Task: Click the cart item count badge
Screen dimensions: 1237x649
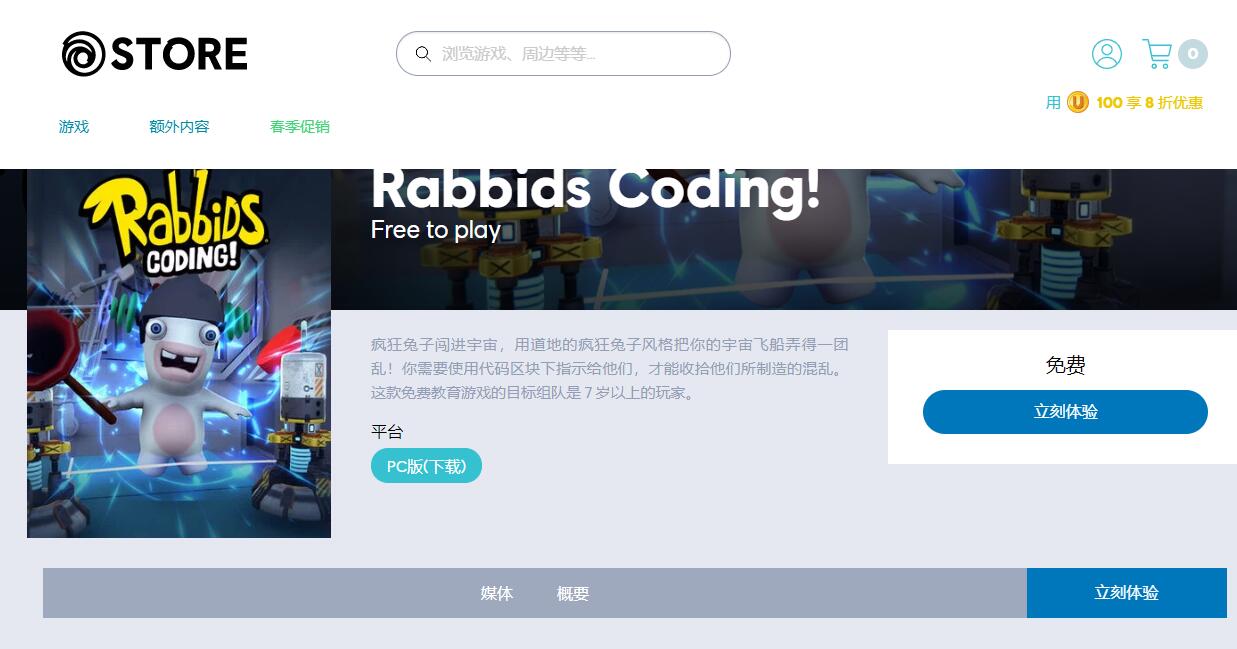Action: pos(1192,54)
